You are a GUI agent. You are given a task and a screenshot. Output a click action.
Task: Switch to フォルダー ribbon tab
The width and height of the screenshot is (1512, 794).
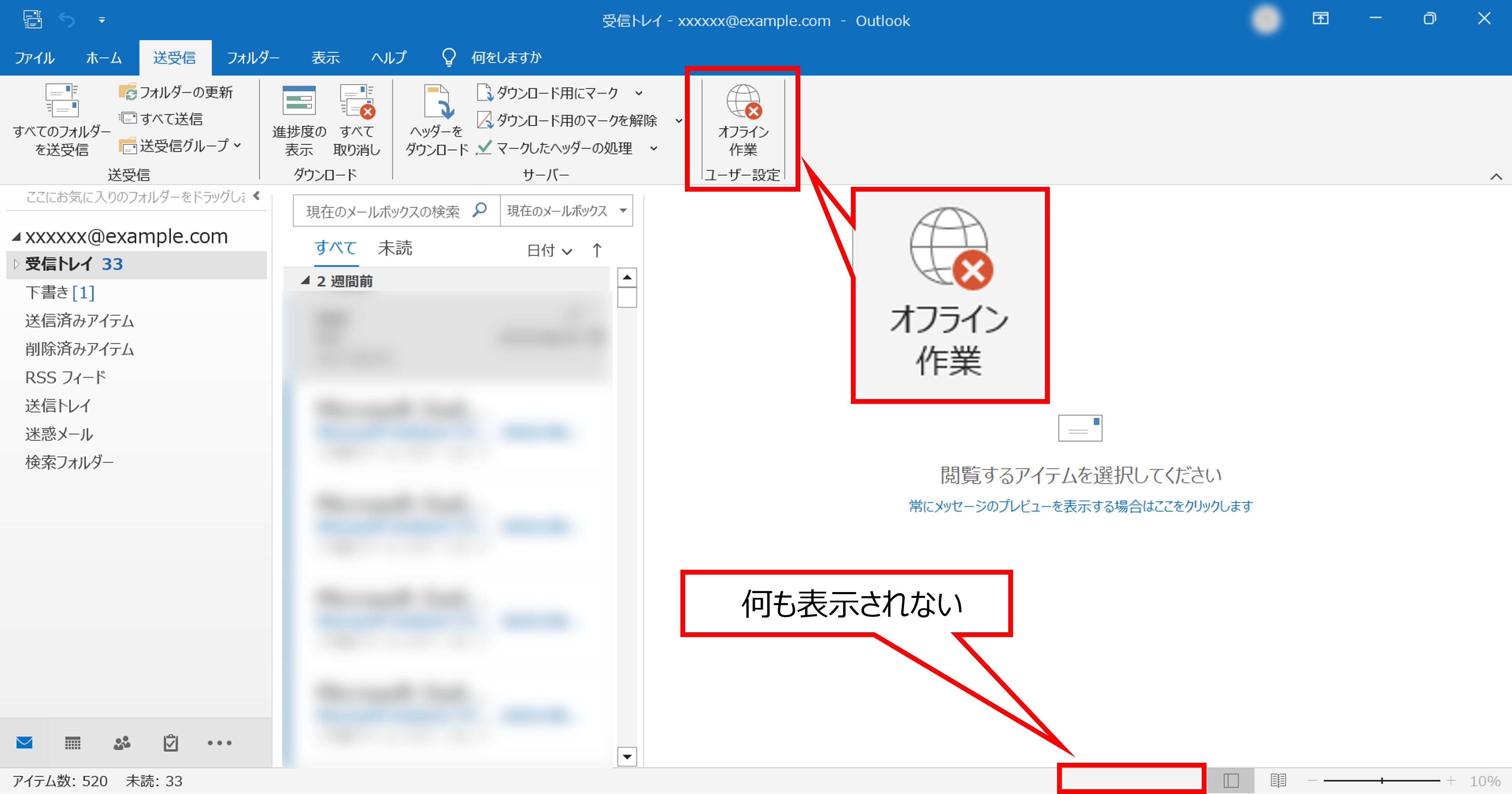253,57
